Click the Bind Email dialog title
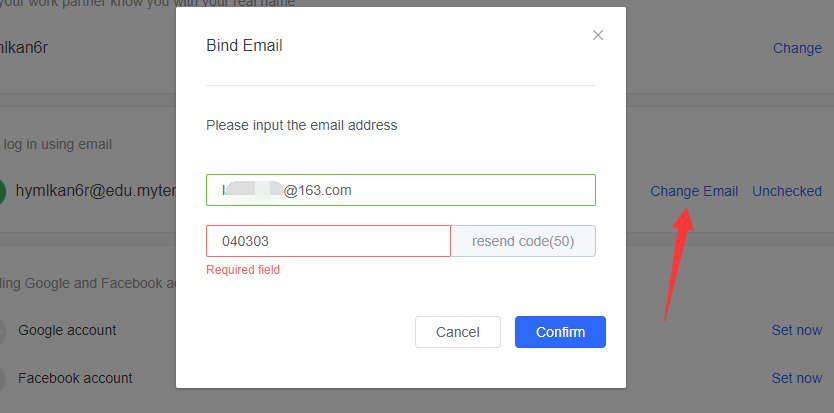The height and width of the screenshot is (413, 834). click(x=244, y=45)
